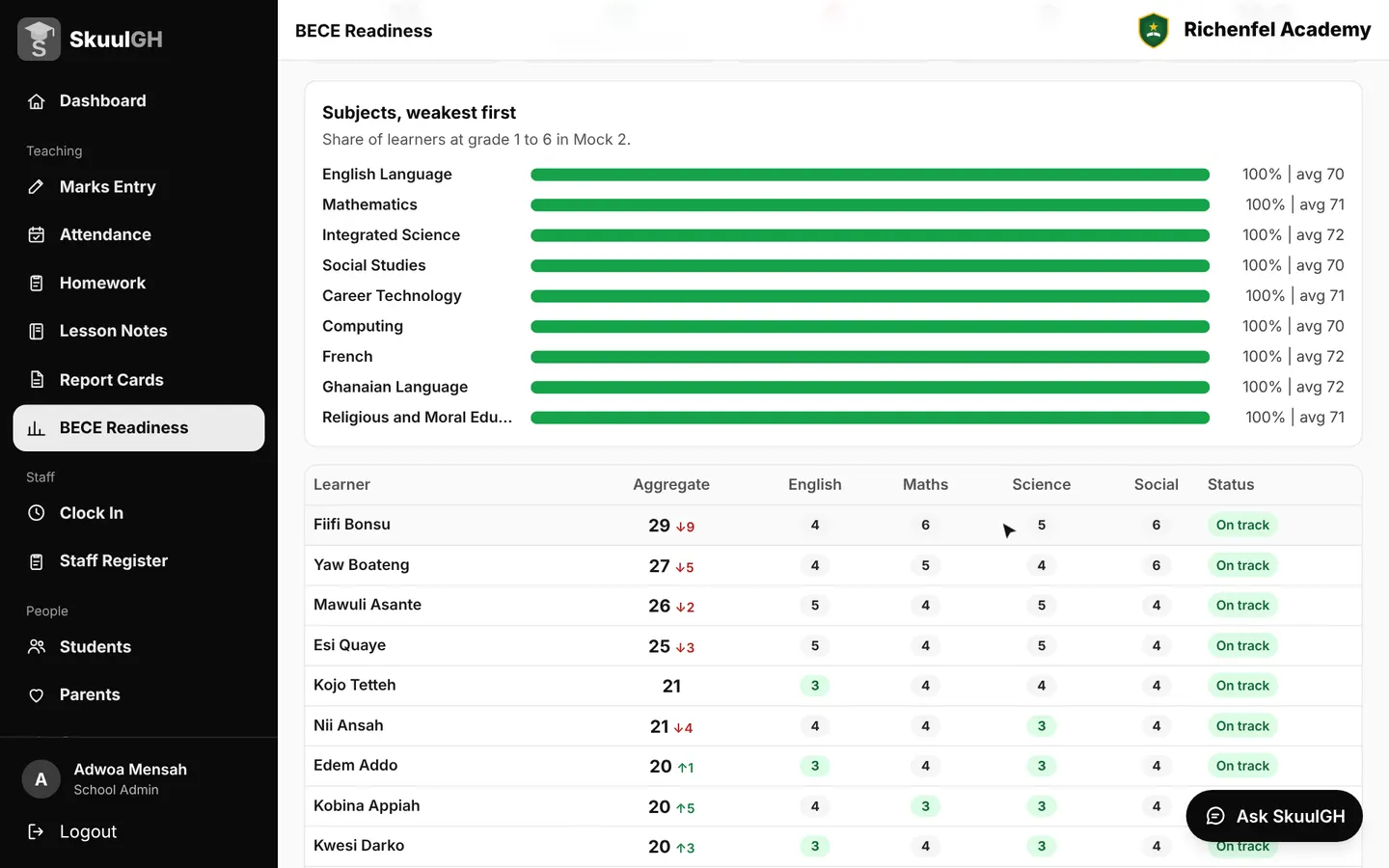Click the Parents heart icon

[37, 695]
